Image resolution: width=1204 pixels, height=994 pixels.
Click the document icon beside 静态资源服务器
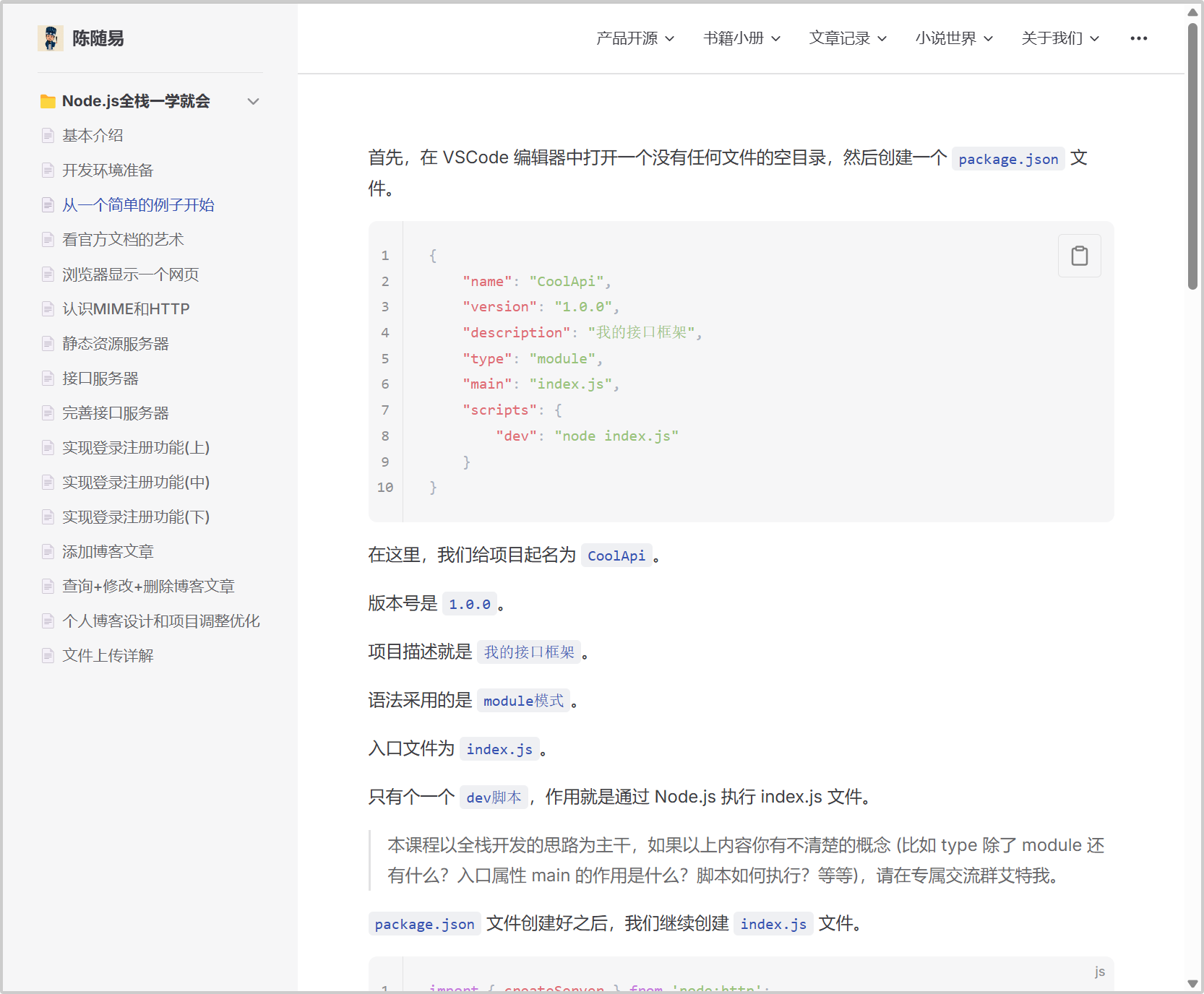click(48, 344)
